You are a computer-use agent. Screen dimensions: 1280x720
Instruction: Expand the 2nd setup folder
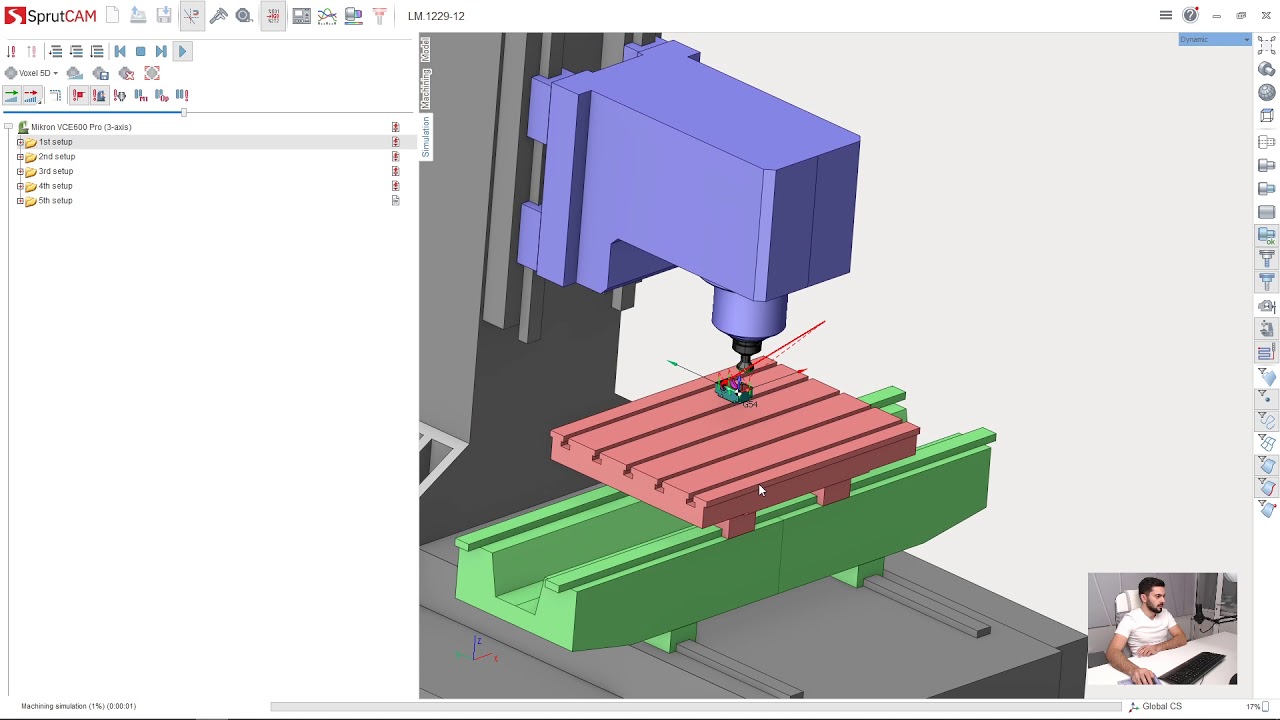20,157
